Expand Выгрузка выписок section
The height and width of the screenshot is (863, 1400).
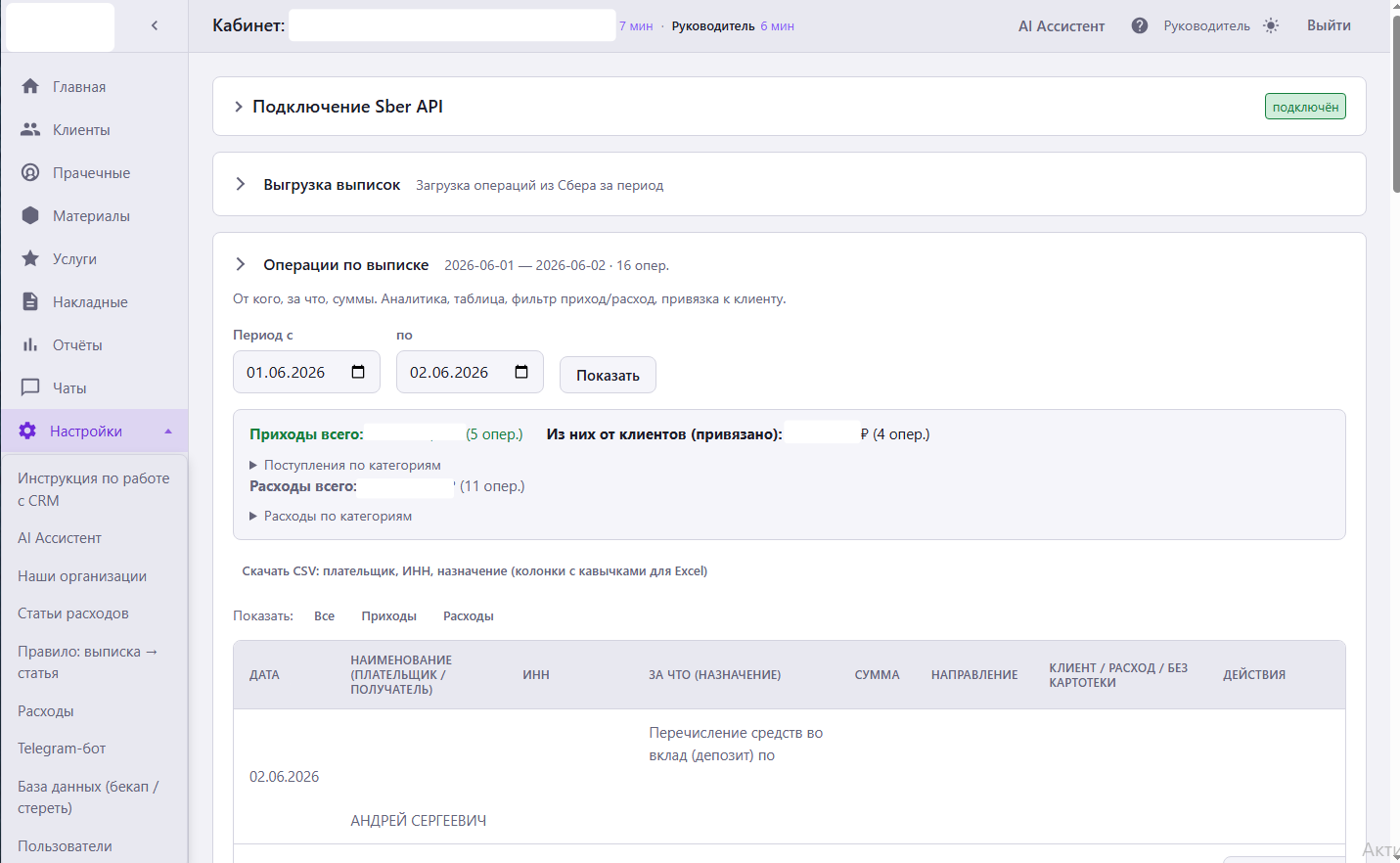241,184
